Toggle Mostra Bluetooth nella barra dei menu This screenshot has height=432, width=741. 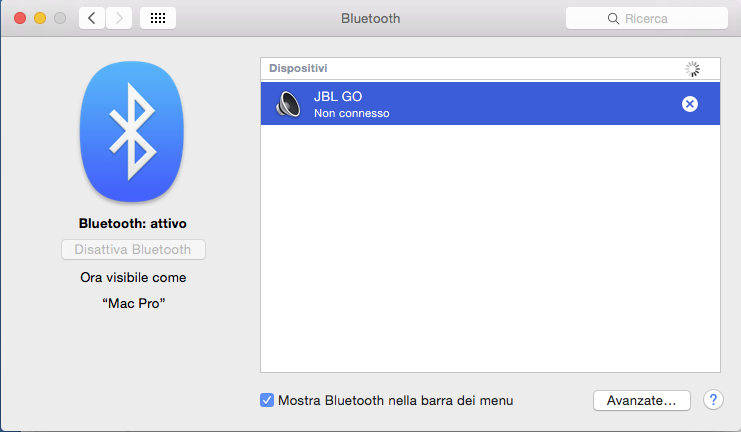tap(267, 400)
